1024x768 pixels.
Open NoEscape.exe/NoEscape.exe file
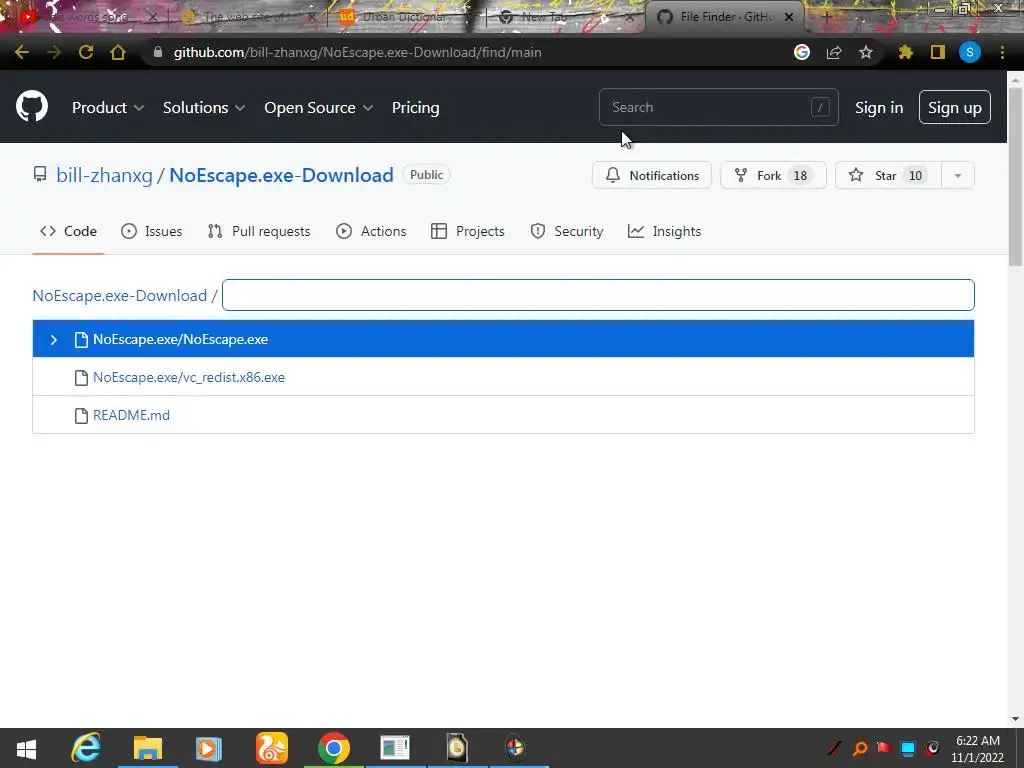[180, 340]
